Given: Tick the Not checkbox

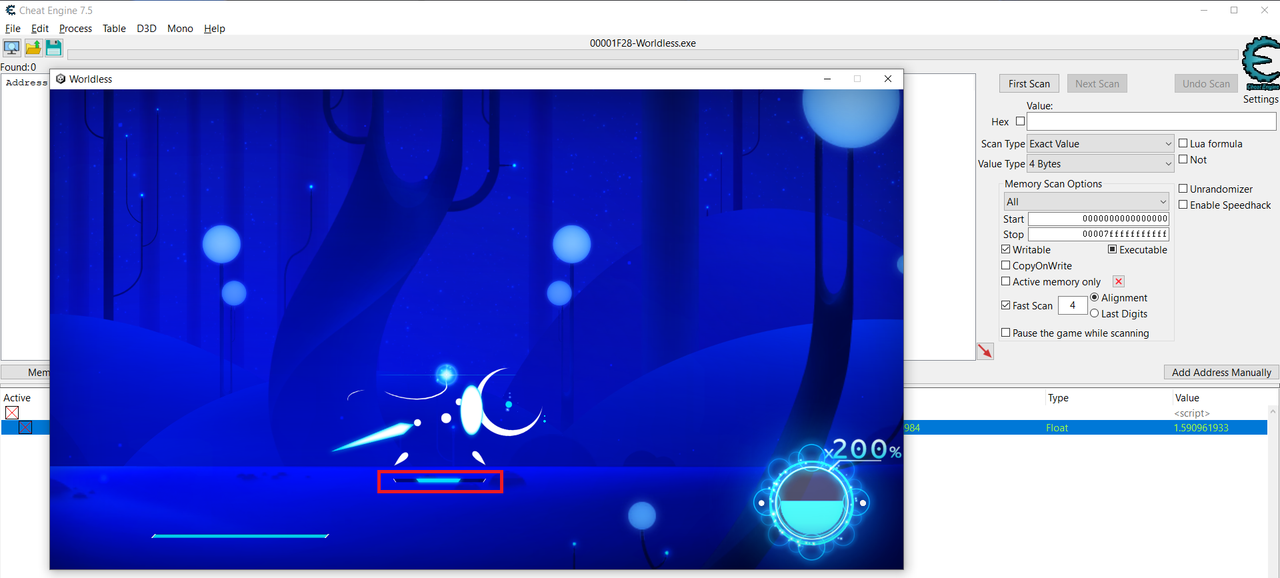Looking at the screenshot, I should click(1183, 160).
